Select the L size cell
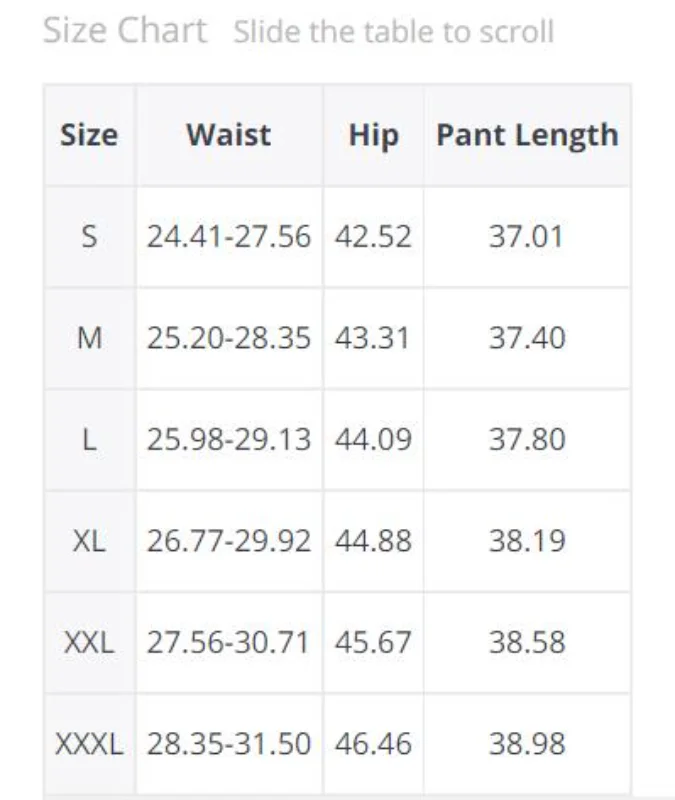This screenshot has width=675, height=800. click(89, 440)
